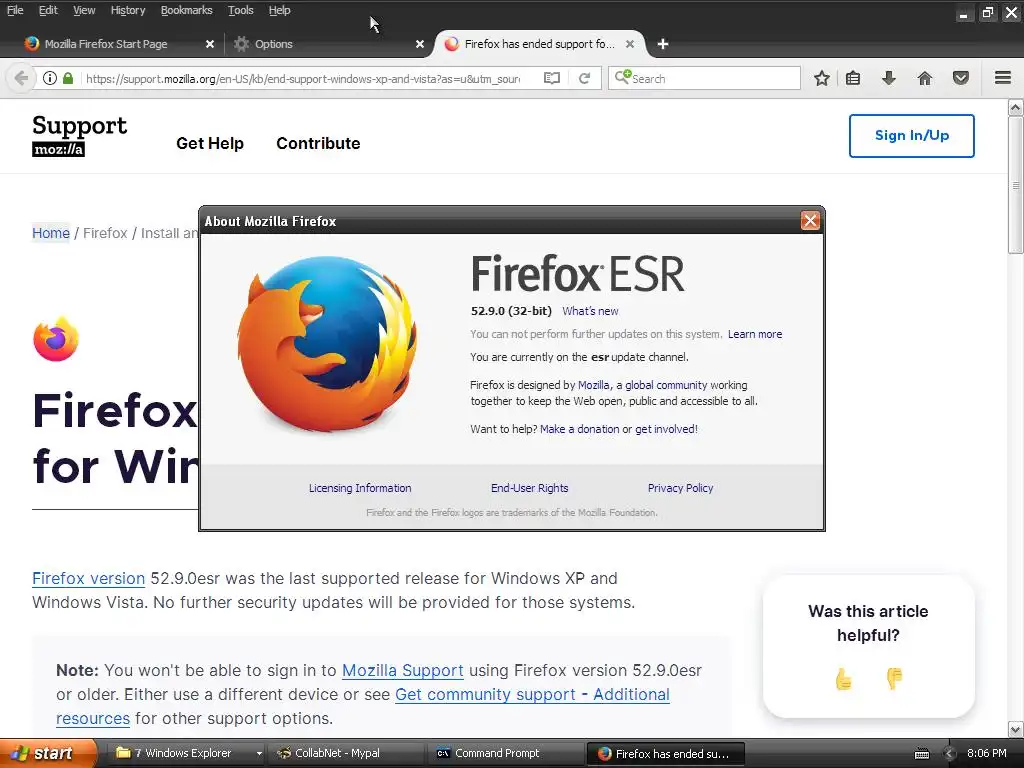1024x768 pixels.
Task: Open the Bookmarks menu
Action: pos(186,10)
